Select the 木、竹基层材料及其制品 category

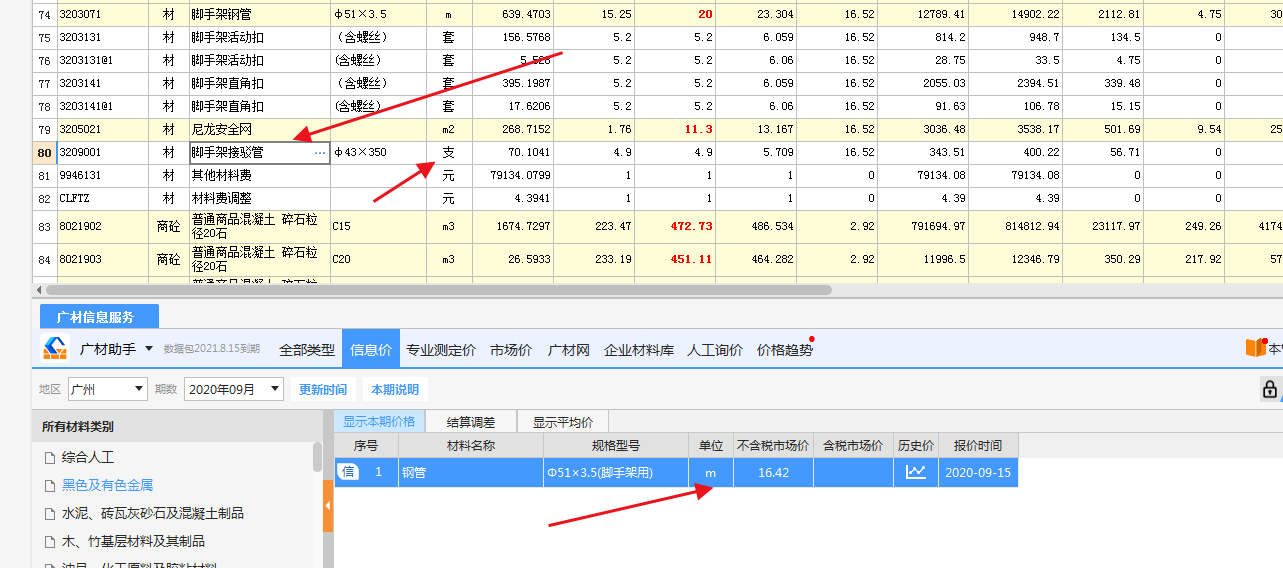pos(133,541)
